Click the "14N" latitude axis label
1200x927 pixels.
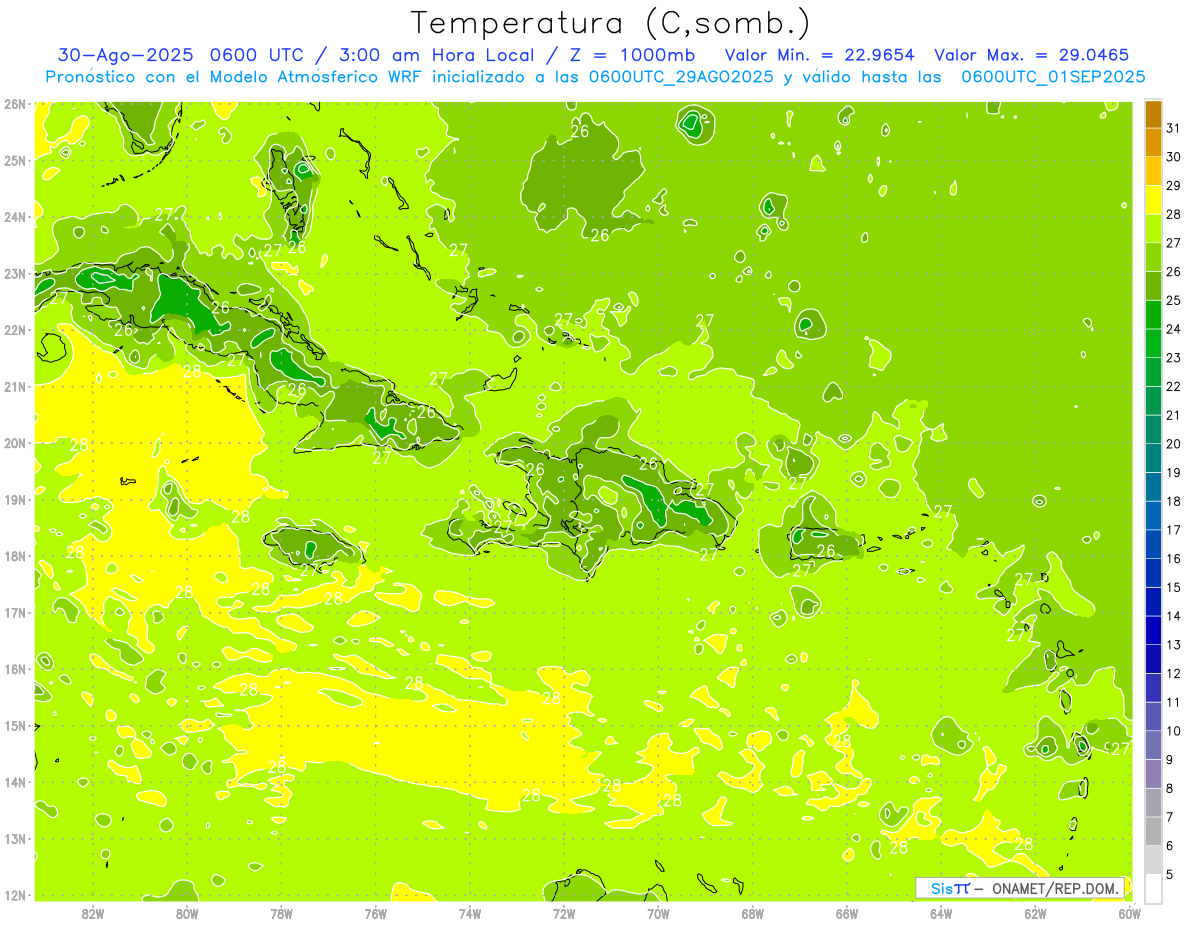click(15, 782)
